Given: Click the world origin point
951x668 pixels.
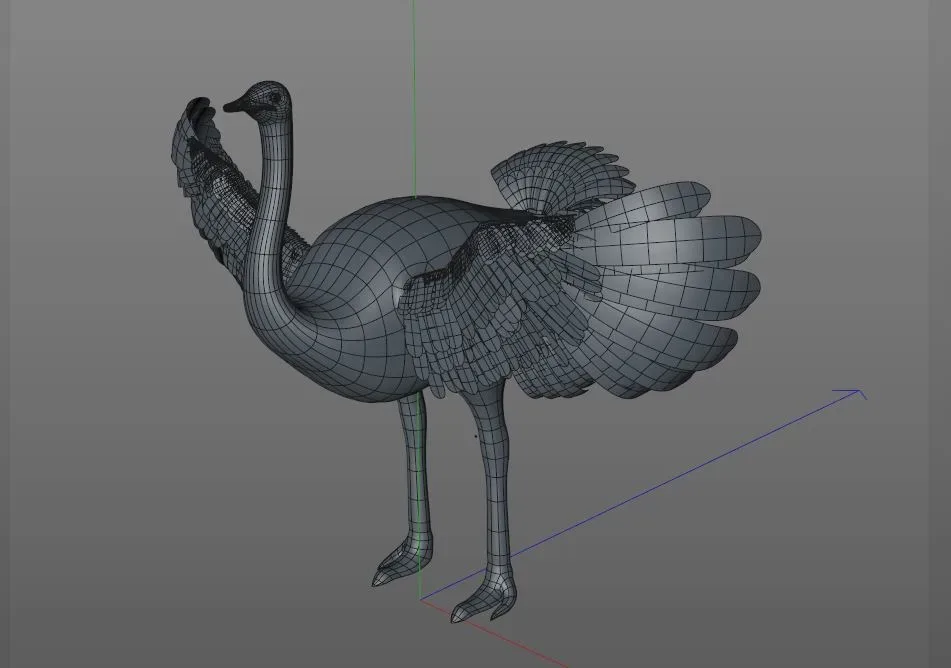Looking at the screenshot, I should (x=420, y=600).
